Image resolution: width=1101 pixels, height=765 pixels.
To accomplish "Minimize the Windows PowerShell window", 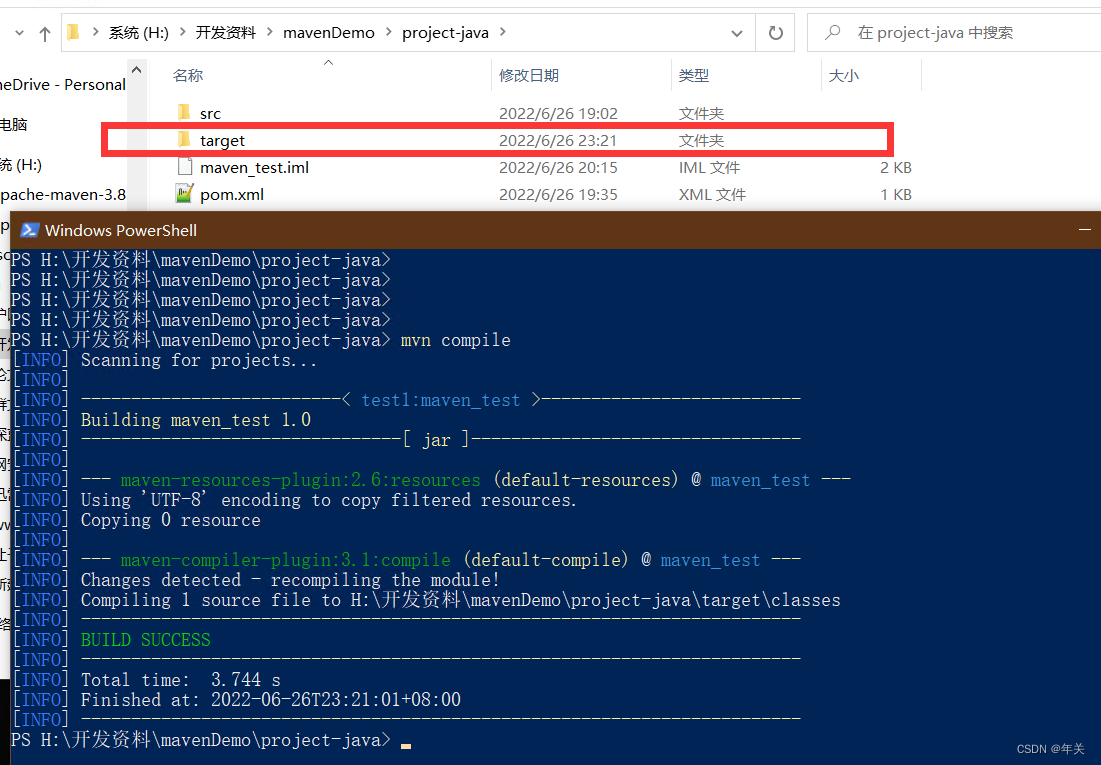I will 1084,230.
